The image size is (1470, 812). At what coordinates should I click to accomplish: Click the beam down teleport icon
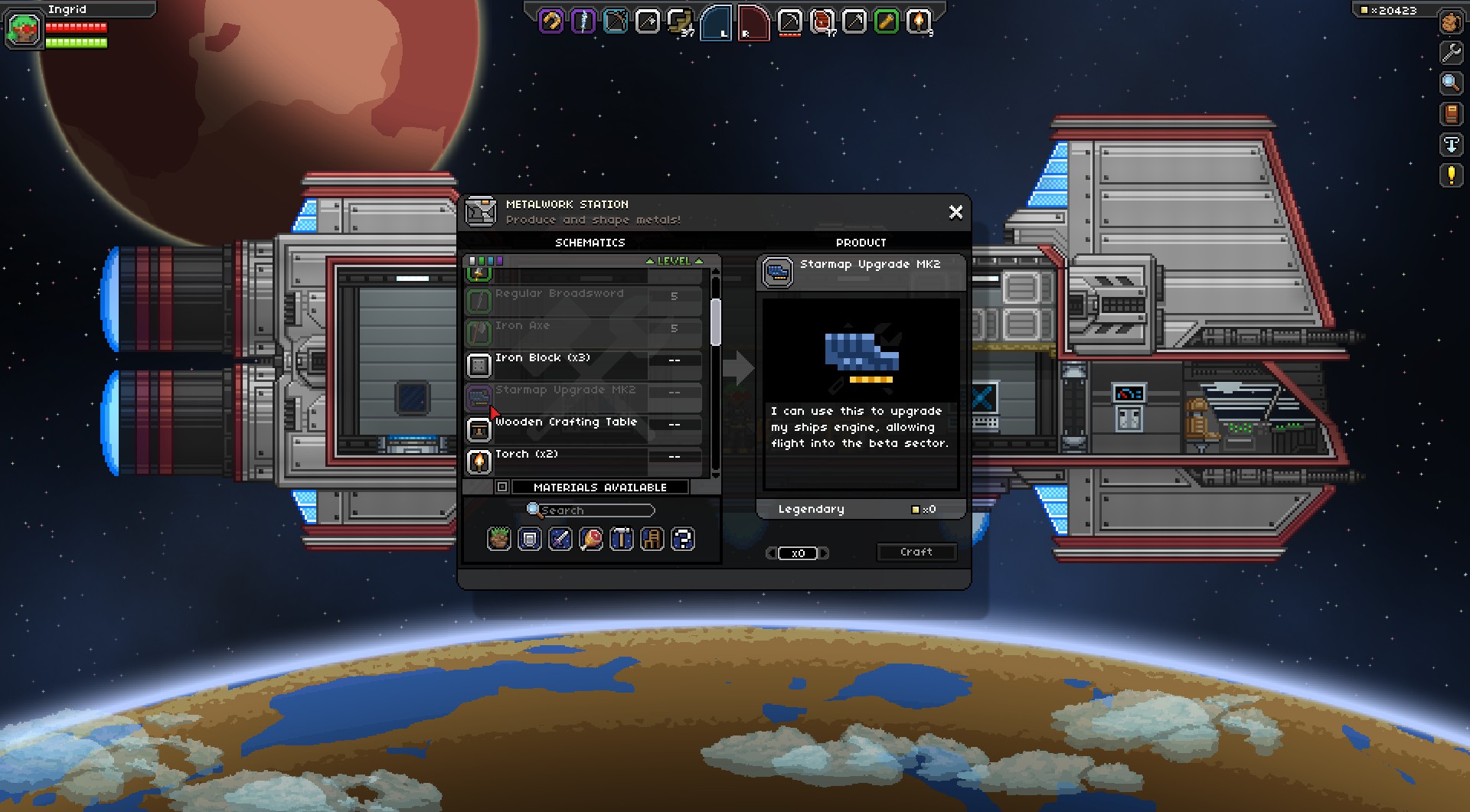click(x=1450, y=145)
